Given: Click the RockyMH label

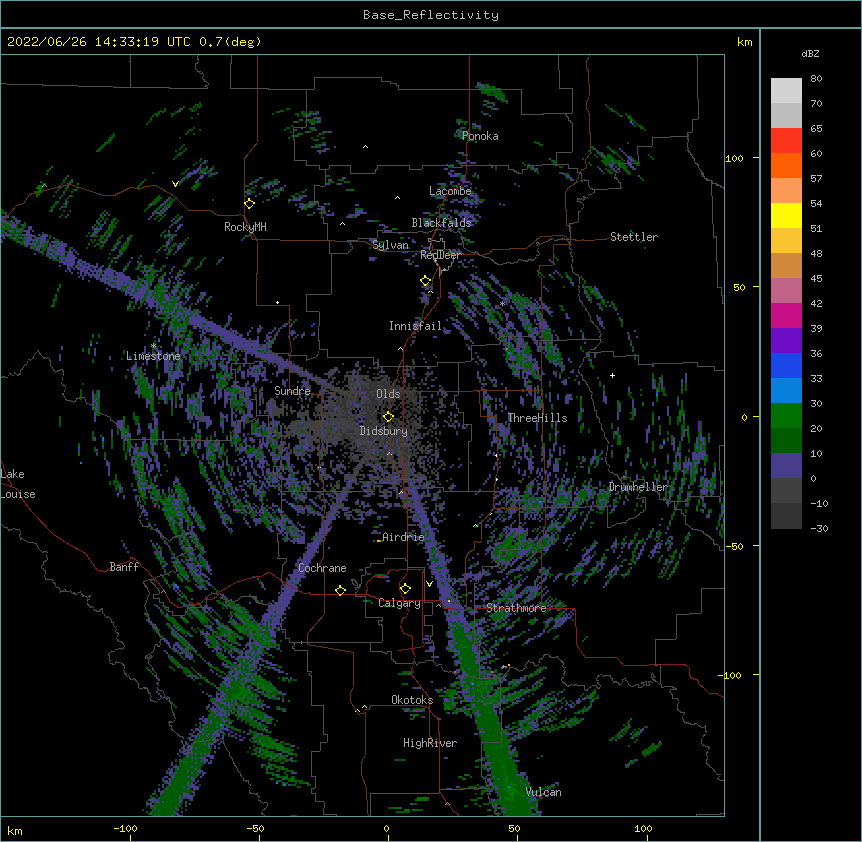Looking at the screenshot, I should click(x=245, y=227).
